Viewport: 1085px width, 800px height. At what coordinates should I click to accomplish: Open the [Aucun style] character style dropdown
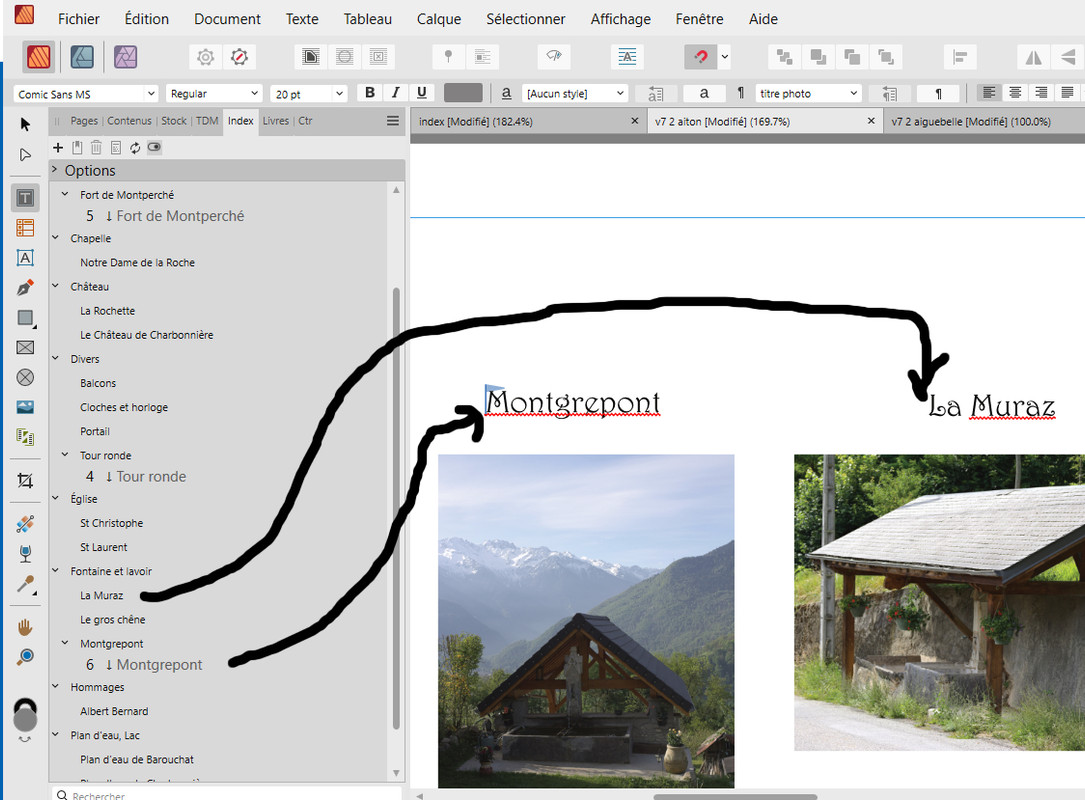point(574,93)
